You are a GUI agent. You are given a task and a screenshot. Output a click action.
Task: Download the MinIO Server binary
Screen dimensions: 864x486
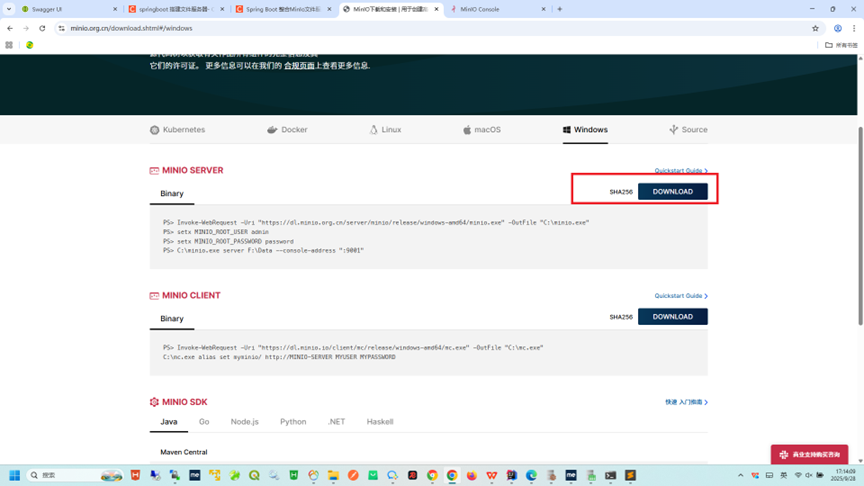point(673,192)
